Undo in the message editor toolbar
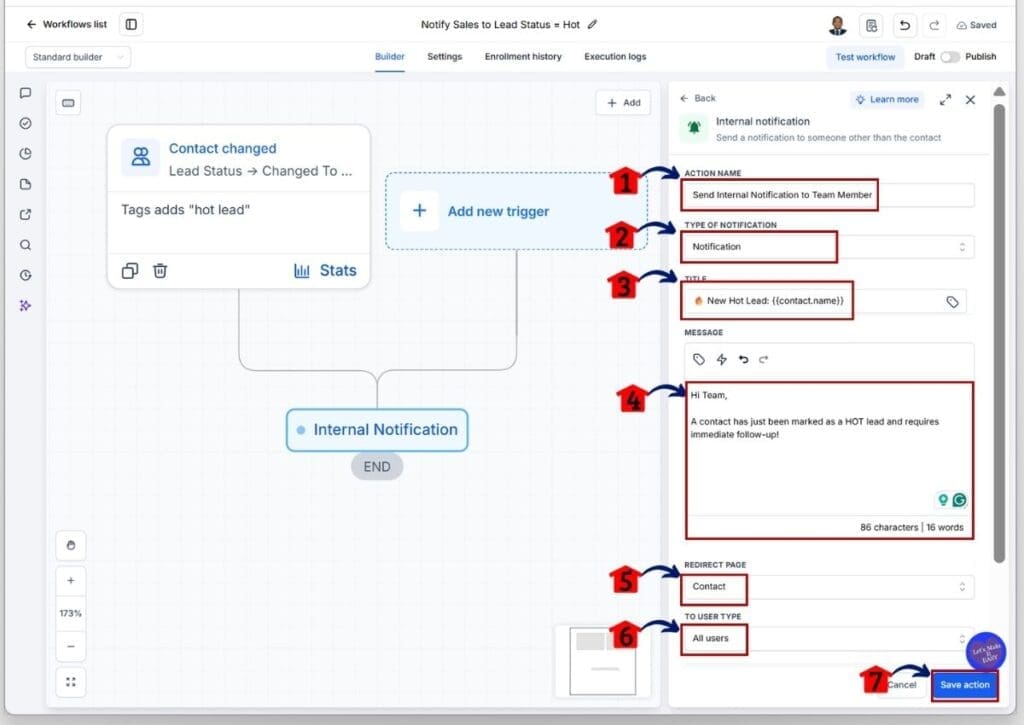 (743, 359)
